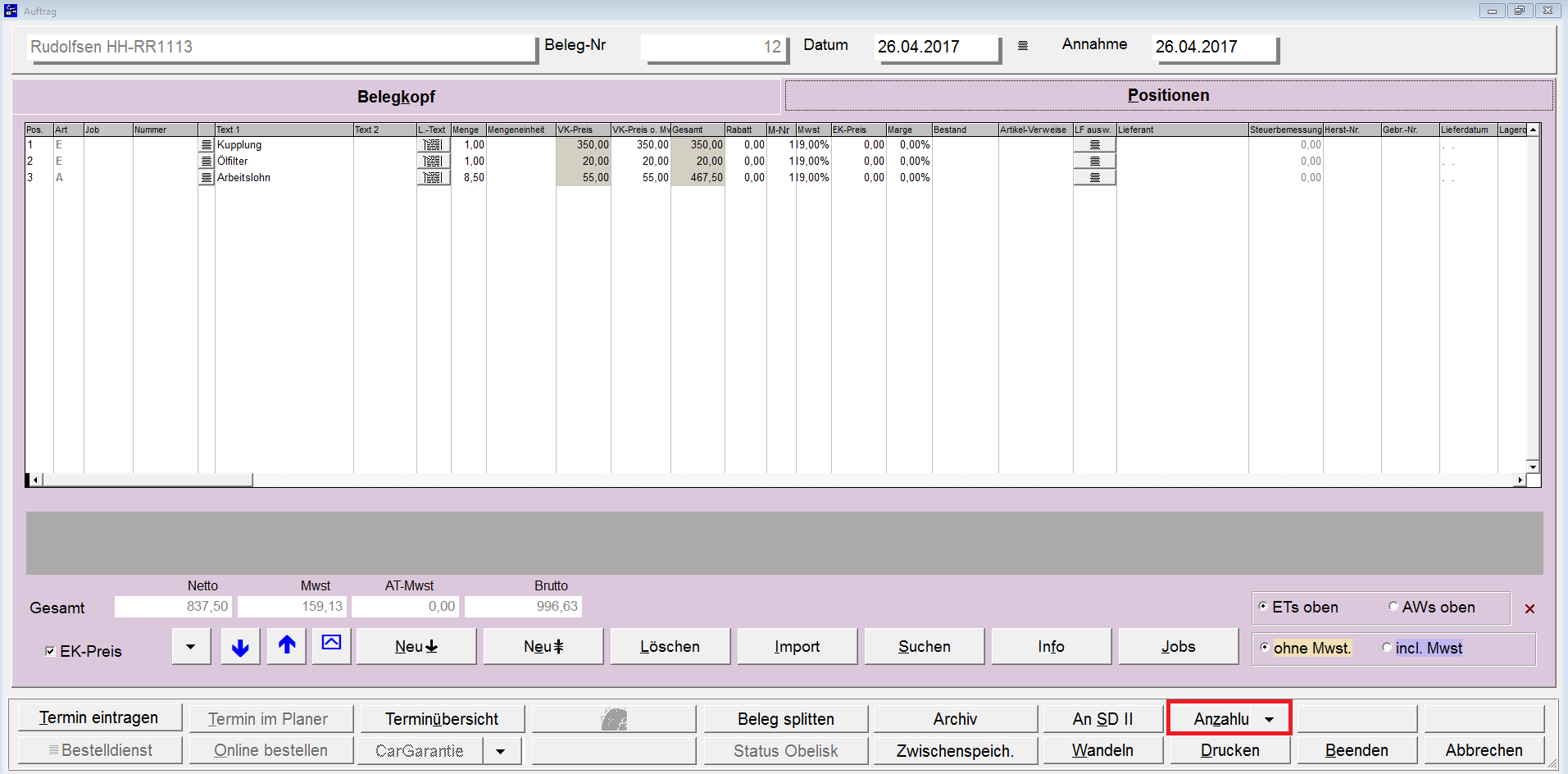Click the Auftrag window app icon
This screenshot has height=774, width=1568.
coord(11,11)
